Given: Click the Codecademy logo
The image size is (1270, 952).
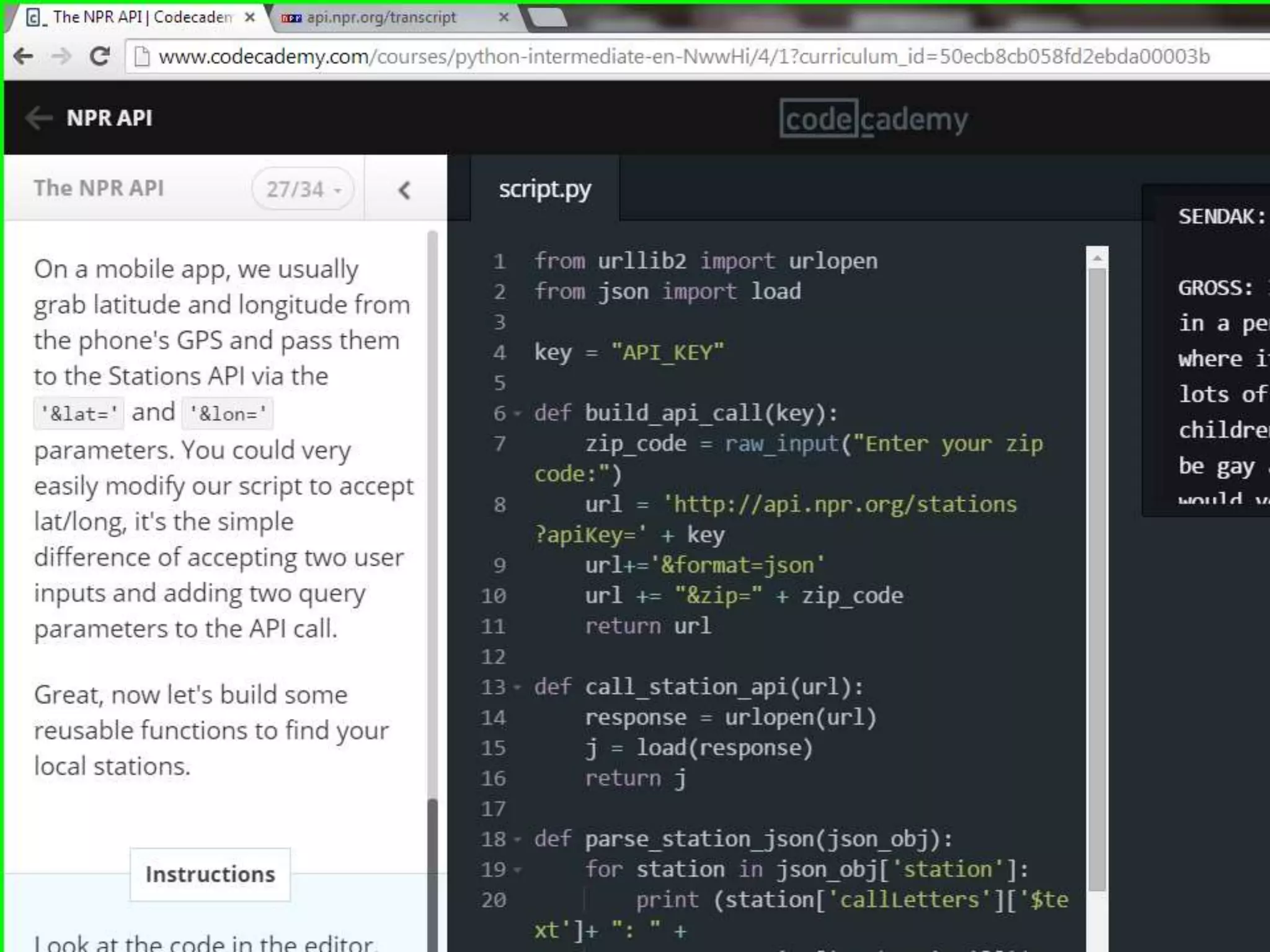Looking at the screenshot, I should [x=873, y=118].
